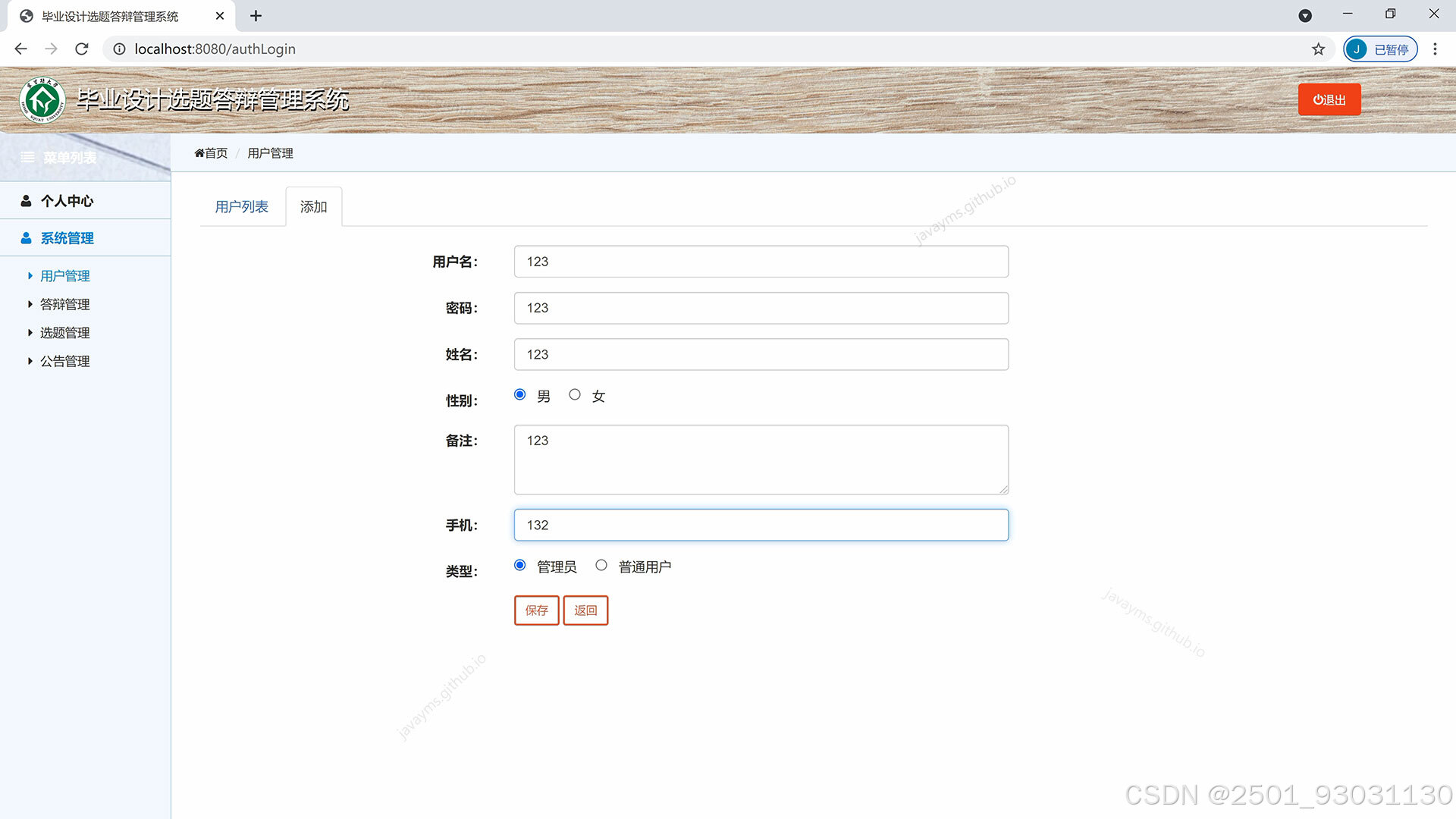The image size is (1456, 819).
Task: Click the 保存 button
Action: tap(536, 610)
